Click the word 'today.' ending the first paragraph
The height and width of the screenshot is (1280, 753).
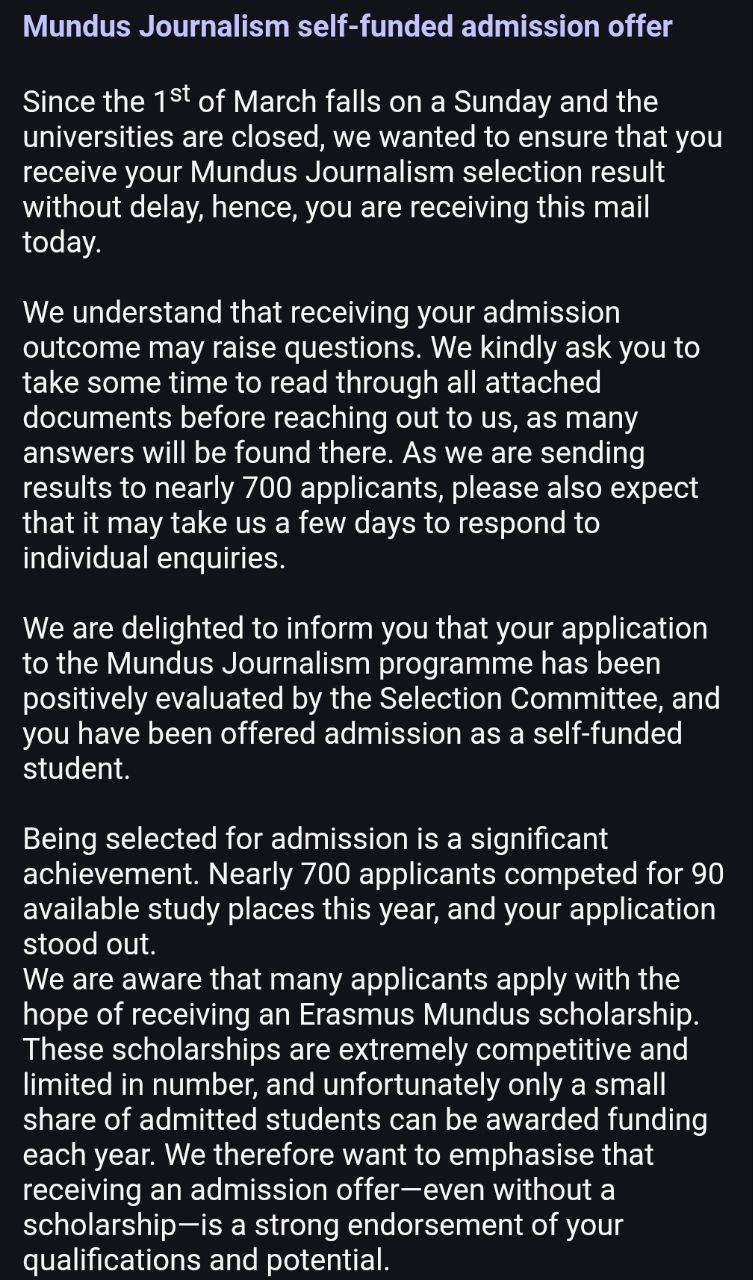pyautogui.click(x=62, y=243)
